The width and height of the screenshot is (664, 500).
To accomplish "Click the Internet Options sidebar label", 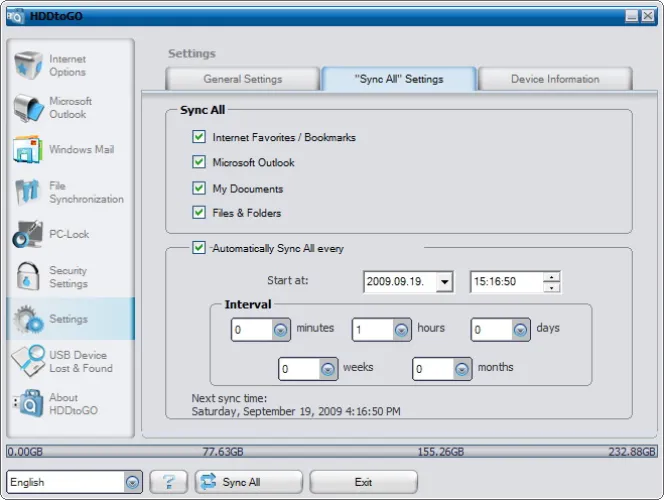I will click(x=67, y=65).
